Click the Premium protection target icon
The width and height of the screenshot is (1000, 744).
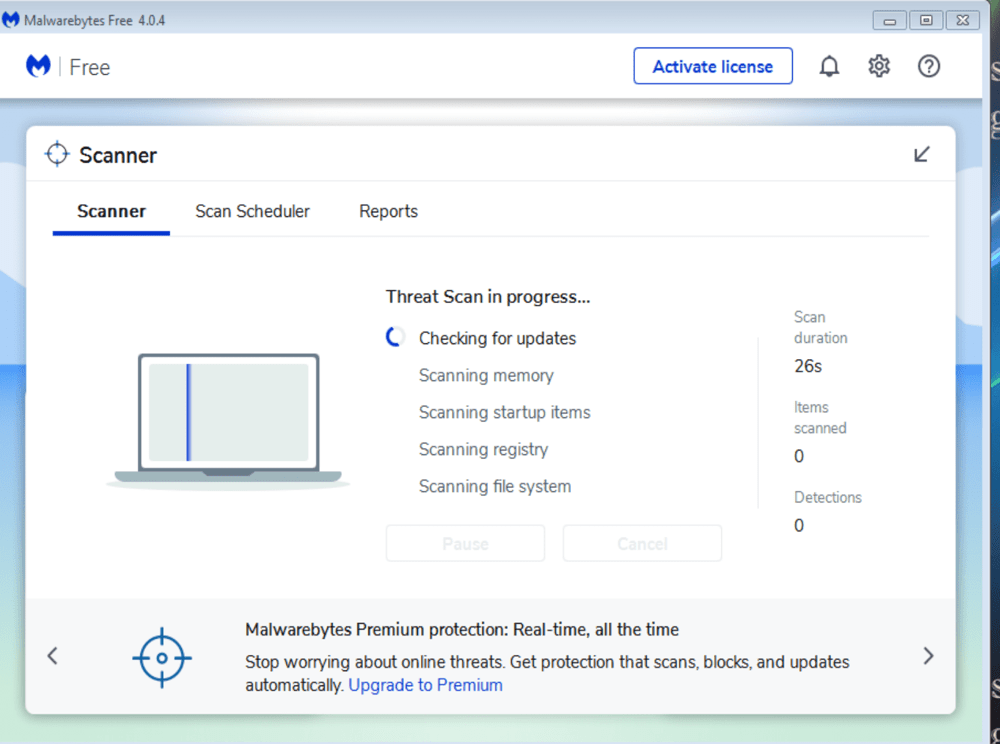click(x=161, y=657)
